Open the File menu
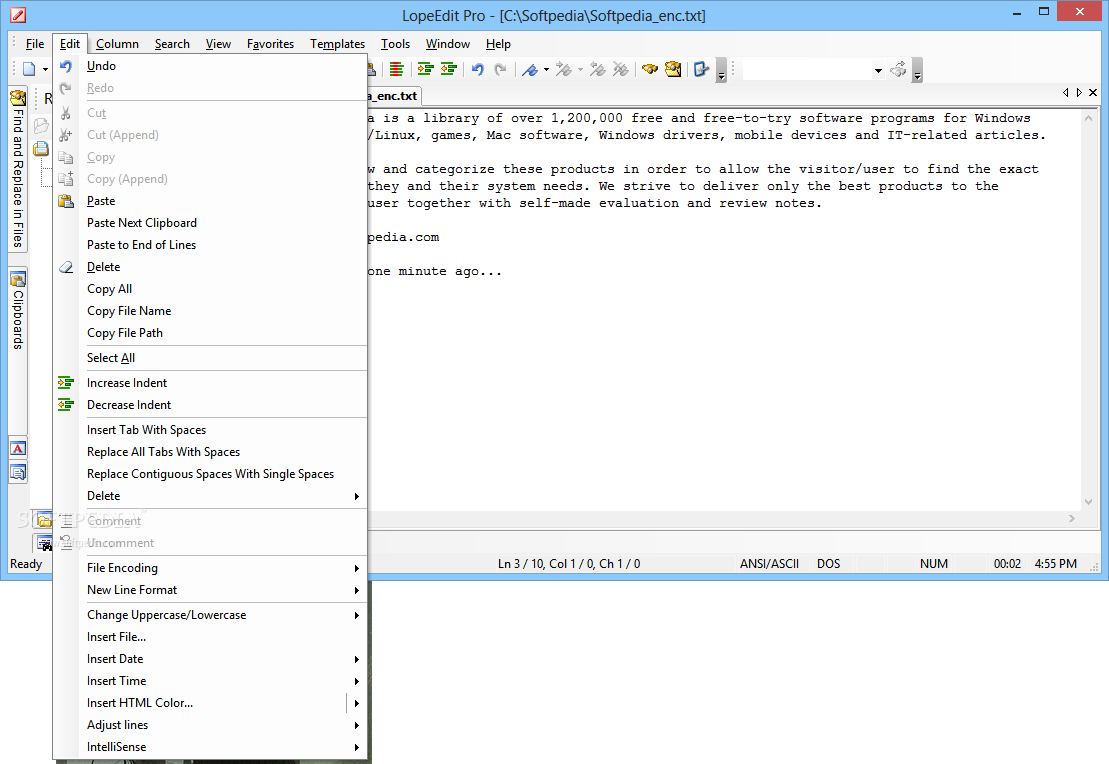The width and height of the screenshot is (1109, 764). [x=35, y=44]
